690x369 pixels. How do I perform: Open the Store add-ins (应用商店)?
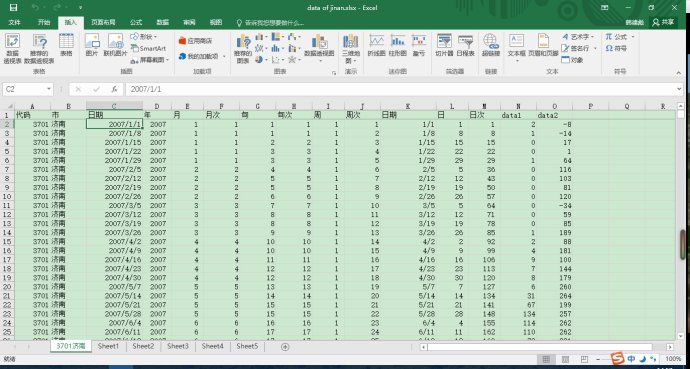click(196, 41)
